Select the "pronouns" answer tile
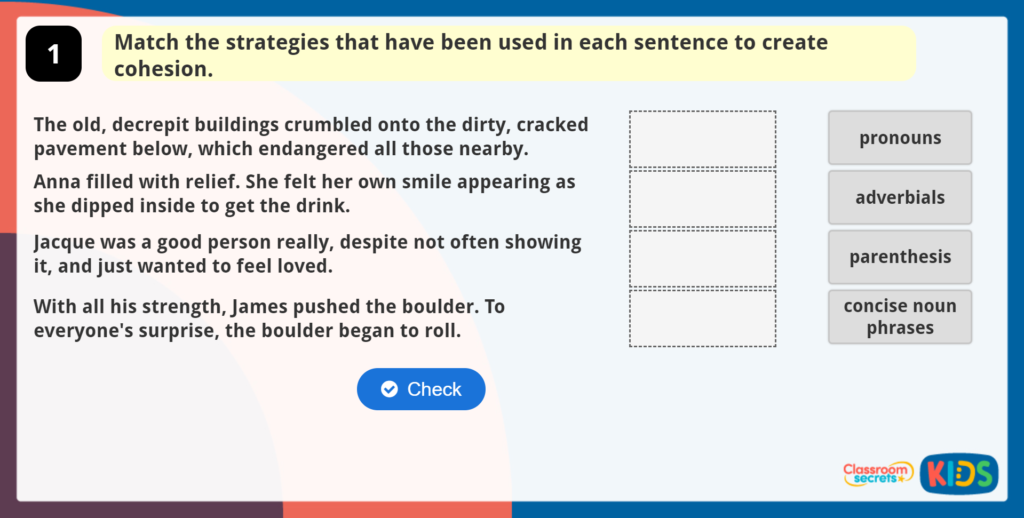This screenshot has height=518, width=1024. 900,138
